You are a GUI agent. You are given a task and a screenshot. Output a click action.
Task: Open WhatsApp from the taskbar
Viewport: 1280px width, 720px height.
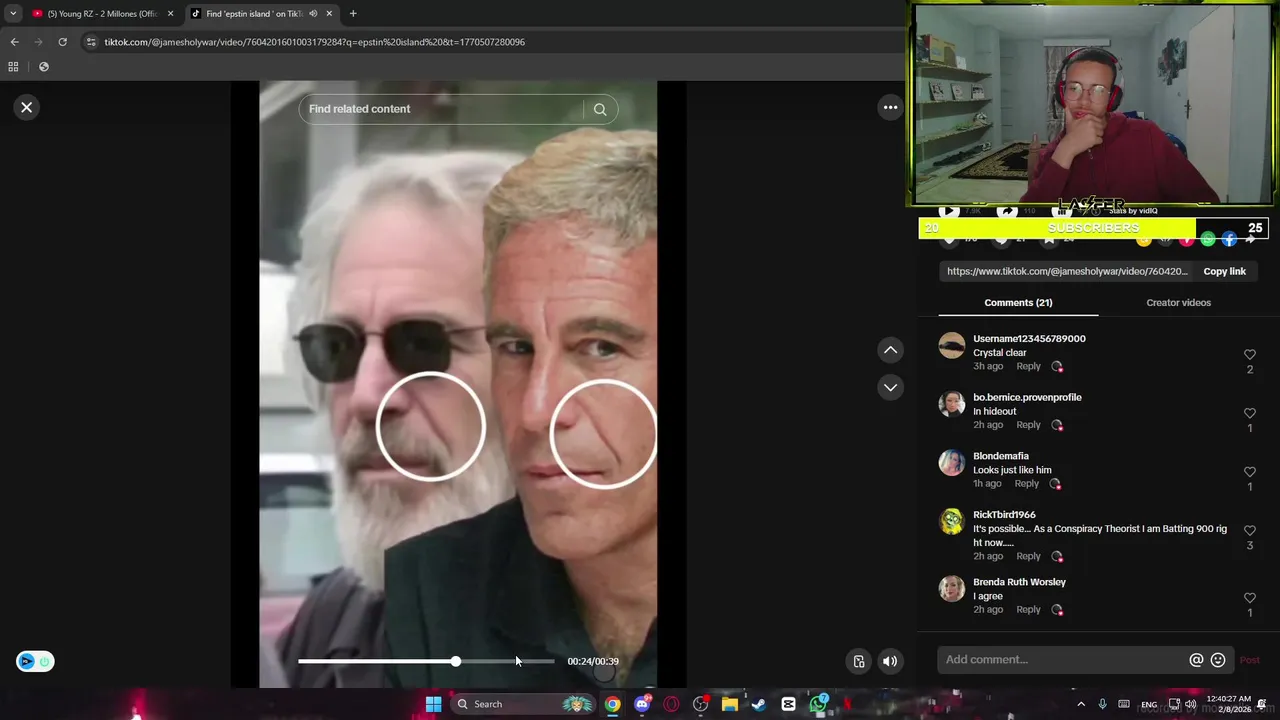[x=818, y=704]
